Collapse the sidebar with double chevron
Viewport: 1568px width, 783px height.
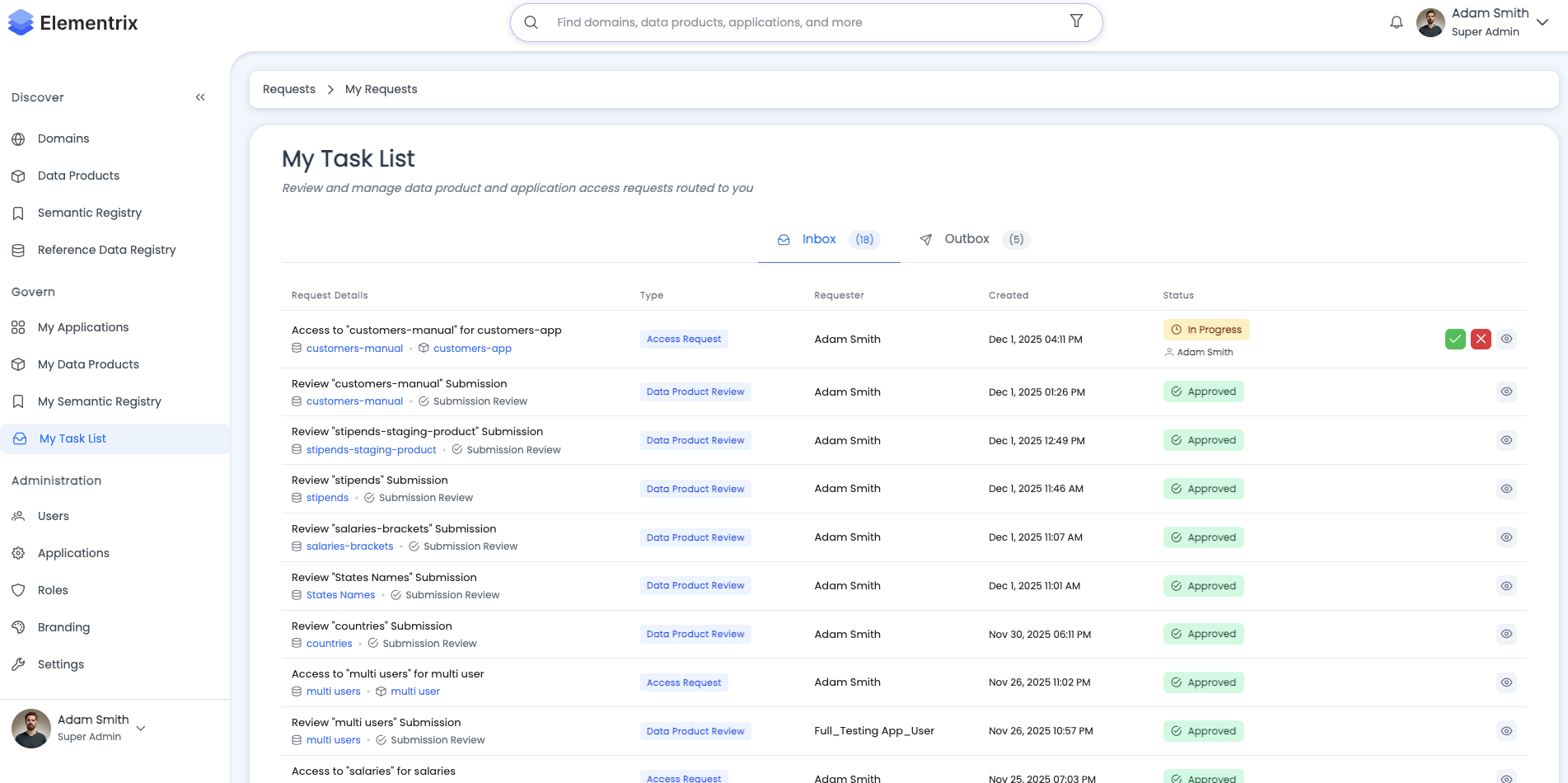coord(200,97)
